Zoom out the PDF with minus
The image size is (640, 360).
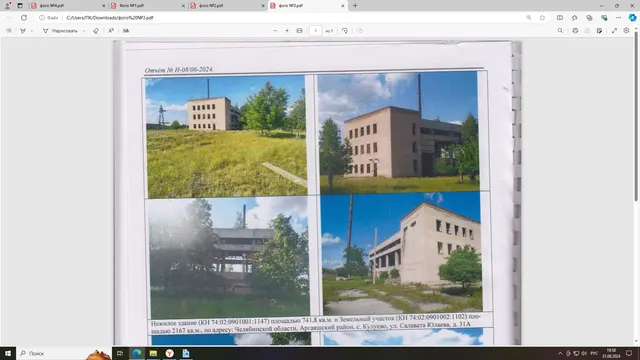275,31
